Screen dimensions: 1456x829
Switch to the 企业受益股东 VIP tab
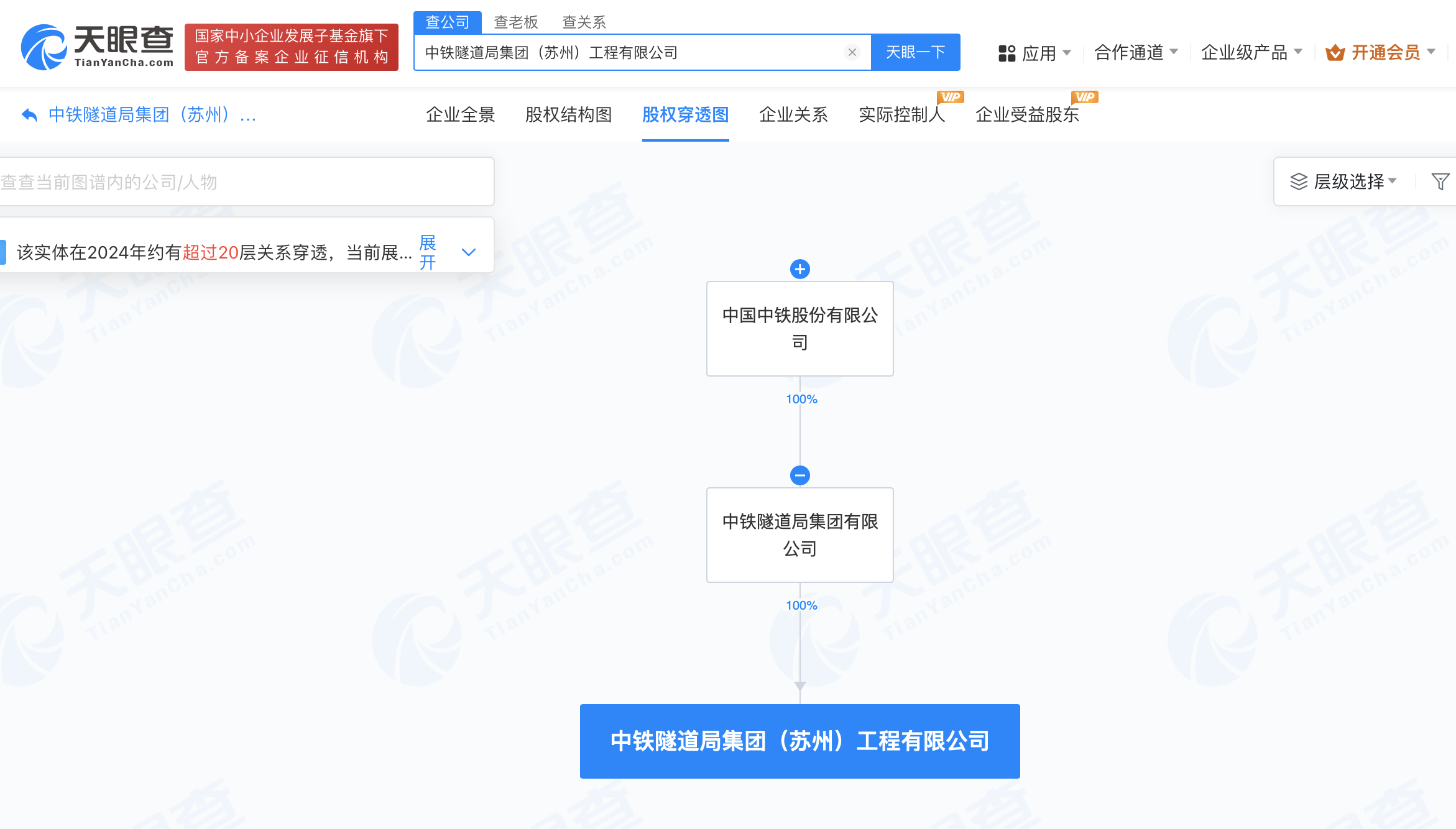1027,115
